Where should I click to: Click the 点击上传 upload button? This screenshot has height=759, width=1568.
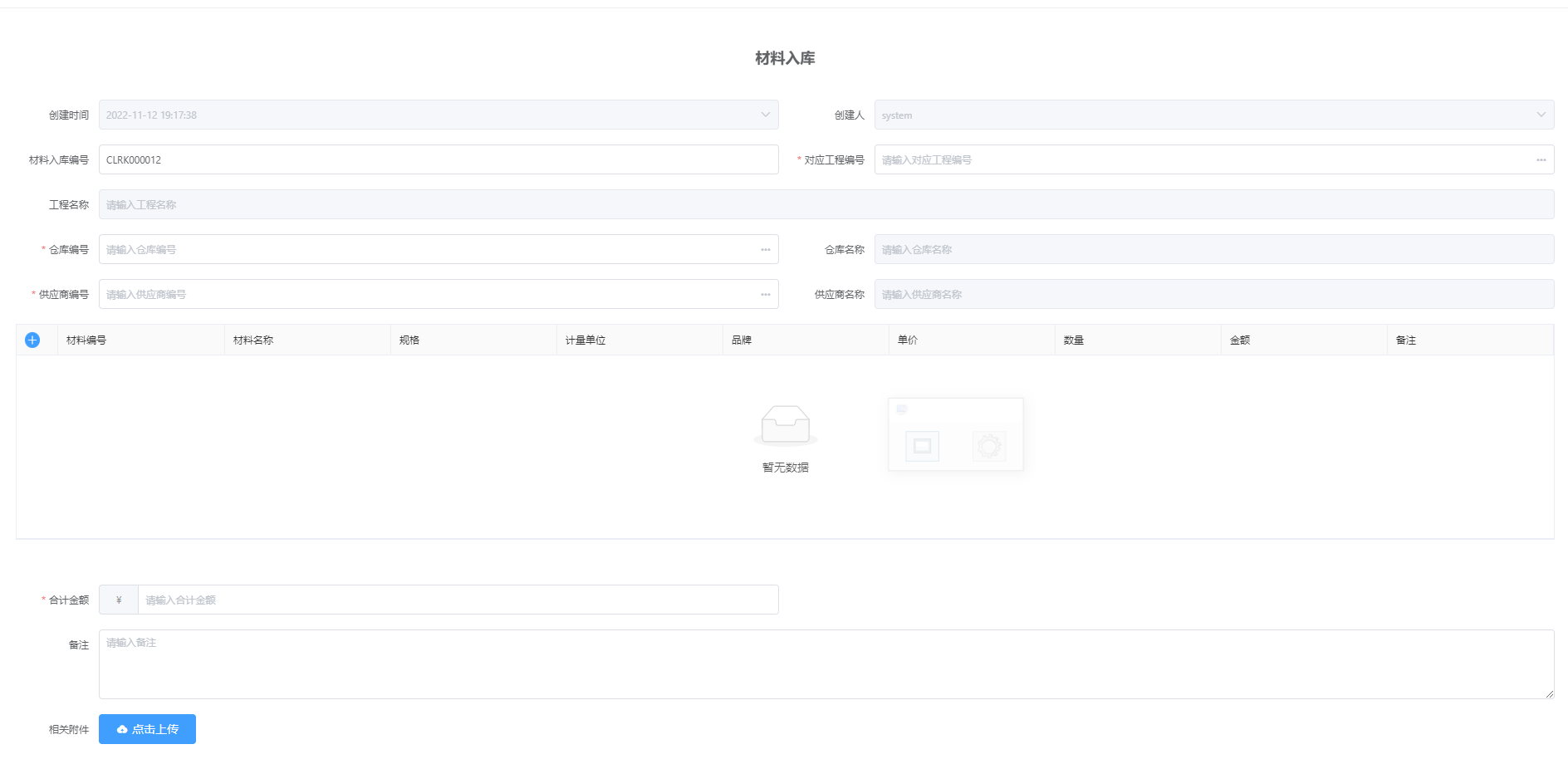pos(147,729)
